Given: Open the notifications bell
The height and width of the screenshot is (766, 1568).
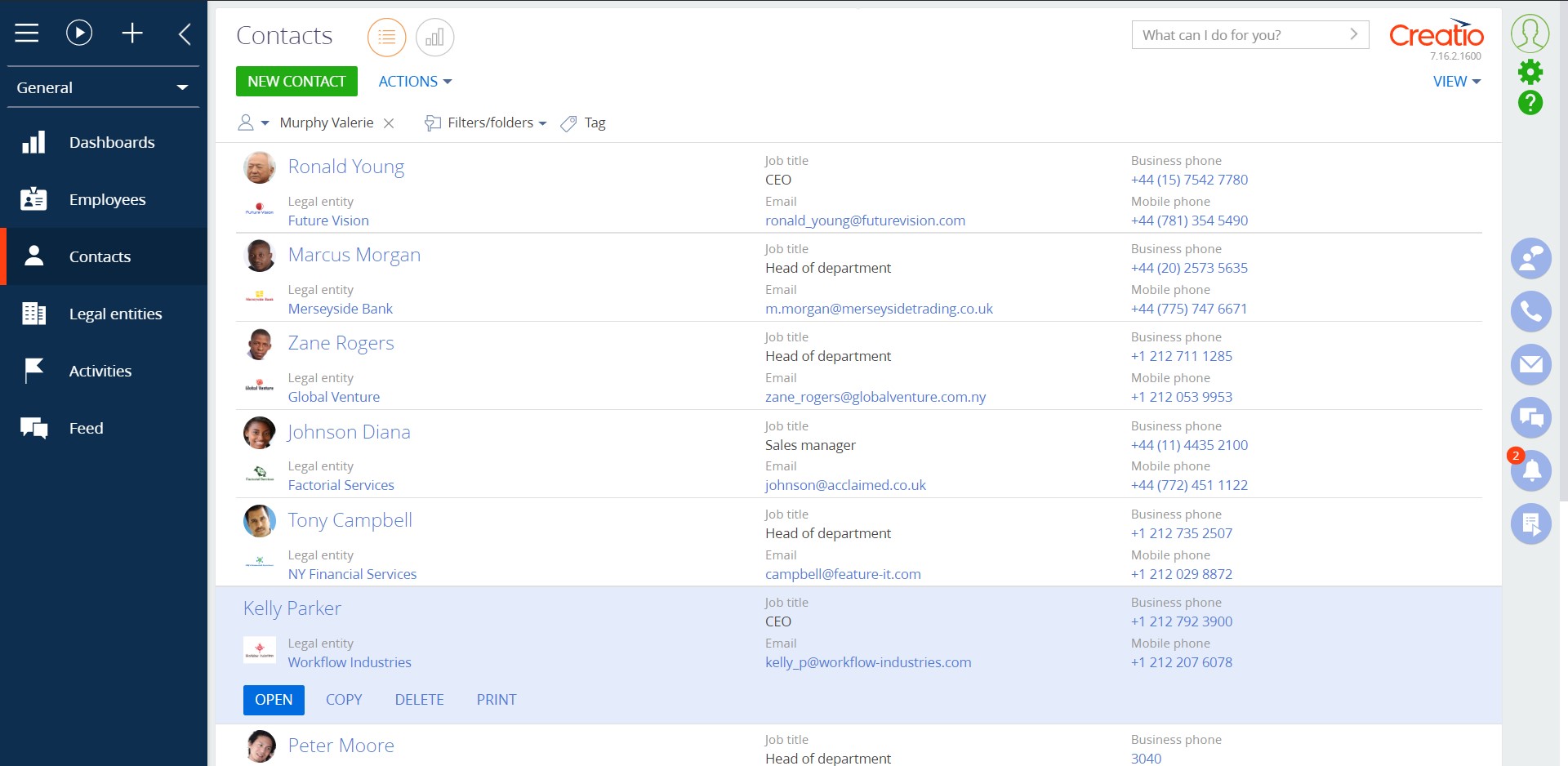Looking at the screenshot, I should [x=1532, y=471].
